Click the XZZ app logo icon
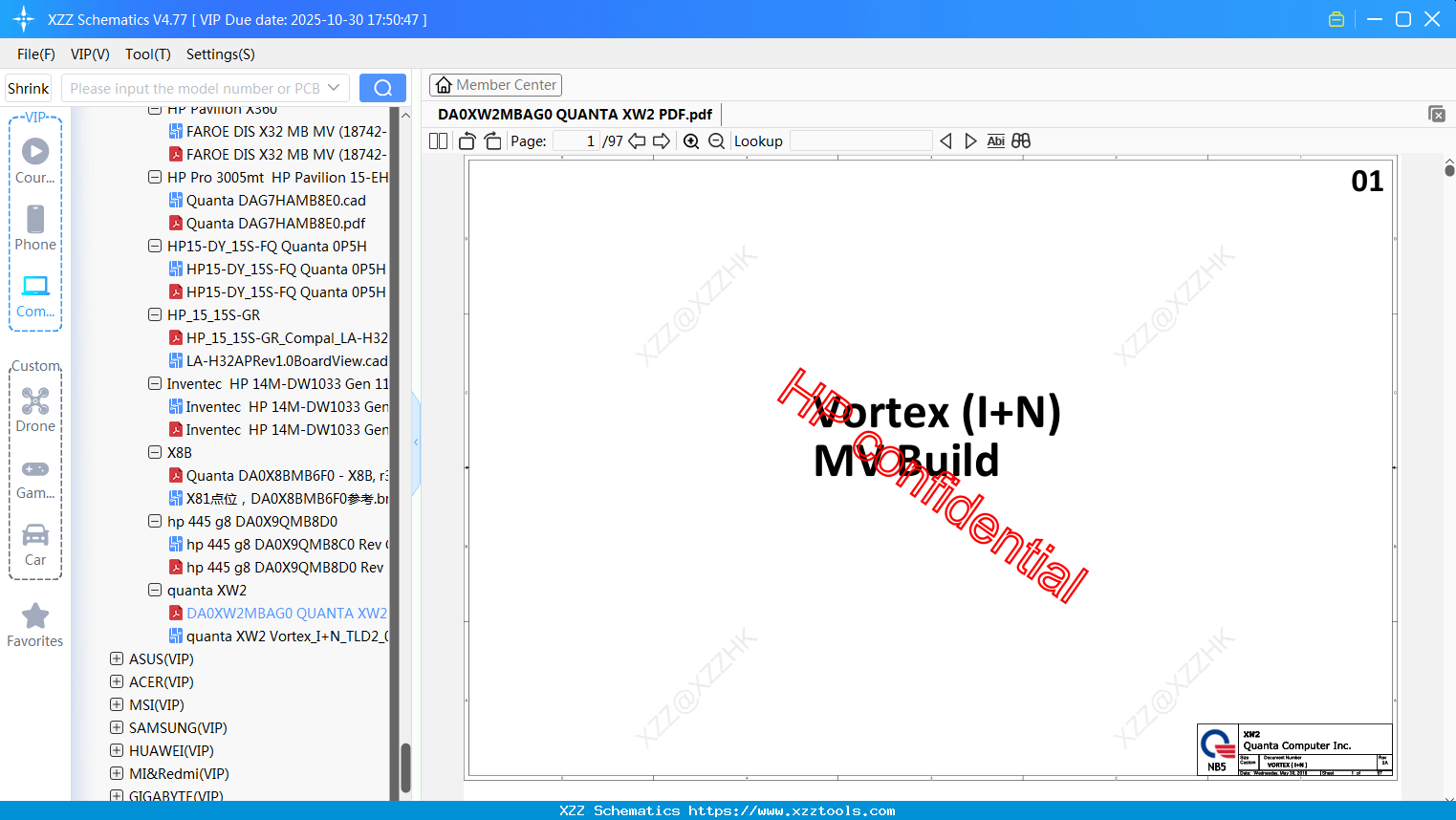The image size is (1456, 820). click(x=24, y=19)
